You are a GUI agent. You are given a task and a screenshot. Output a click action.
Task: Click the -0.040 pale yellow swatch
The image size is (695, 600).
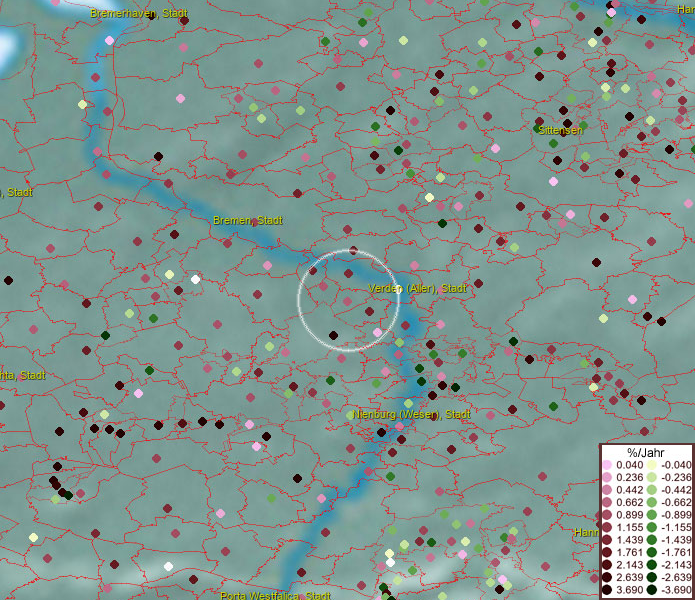(652, 465)
